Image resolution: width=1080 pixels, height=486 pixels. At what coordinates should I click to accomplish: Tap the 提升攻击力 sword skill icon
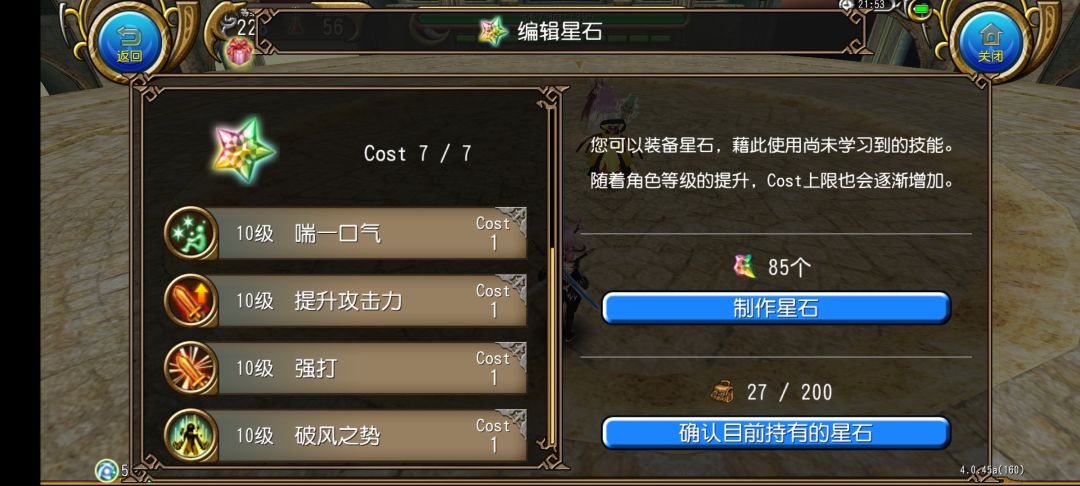[191, 301]
